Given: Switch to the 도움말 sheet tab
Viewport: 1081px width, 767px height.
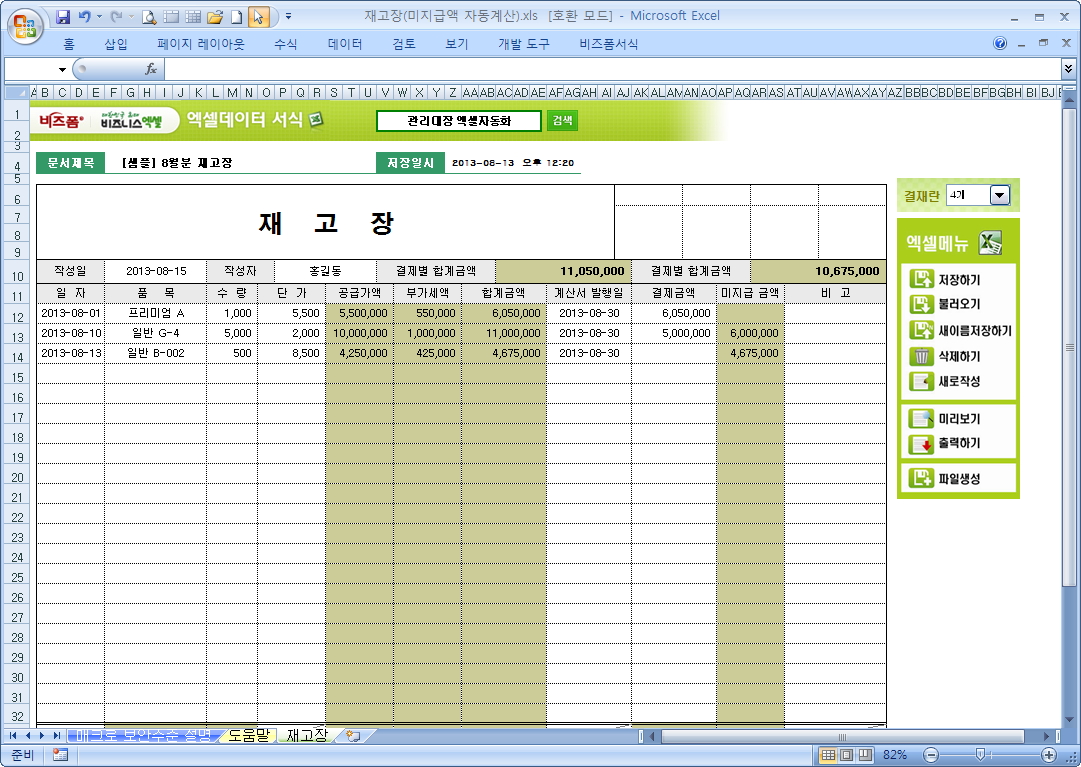Looking at the screenshot, I should click(x=247, y=735).
